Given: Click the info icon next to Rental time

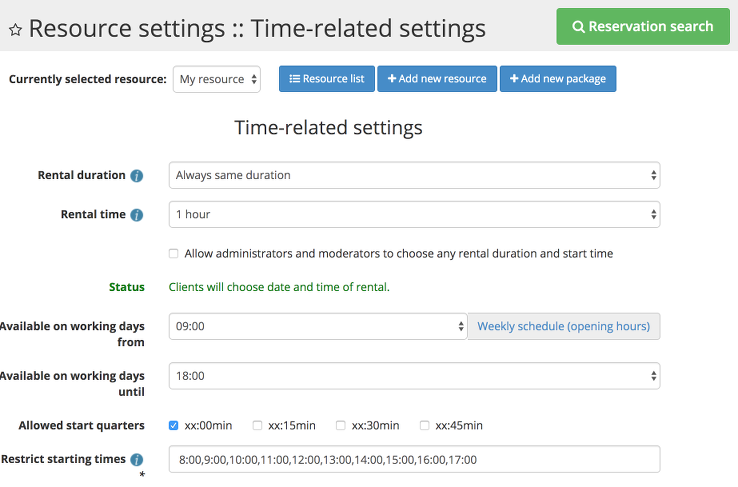Looking at the screenshot, I should [x=137, y=215].
